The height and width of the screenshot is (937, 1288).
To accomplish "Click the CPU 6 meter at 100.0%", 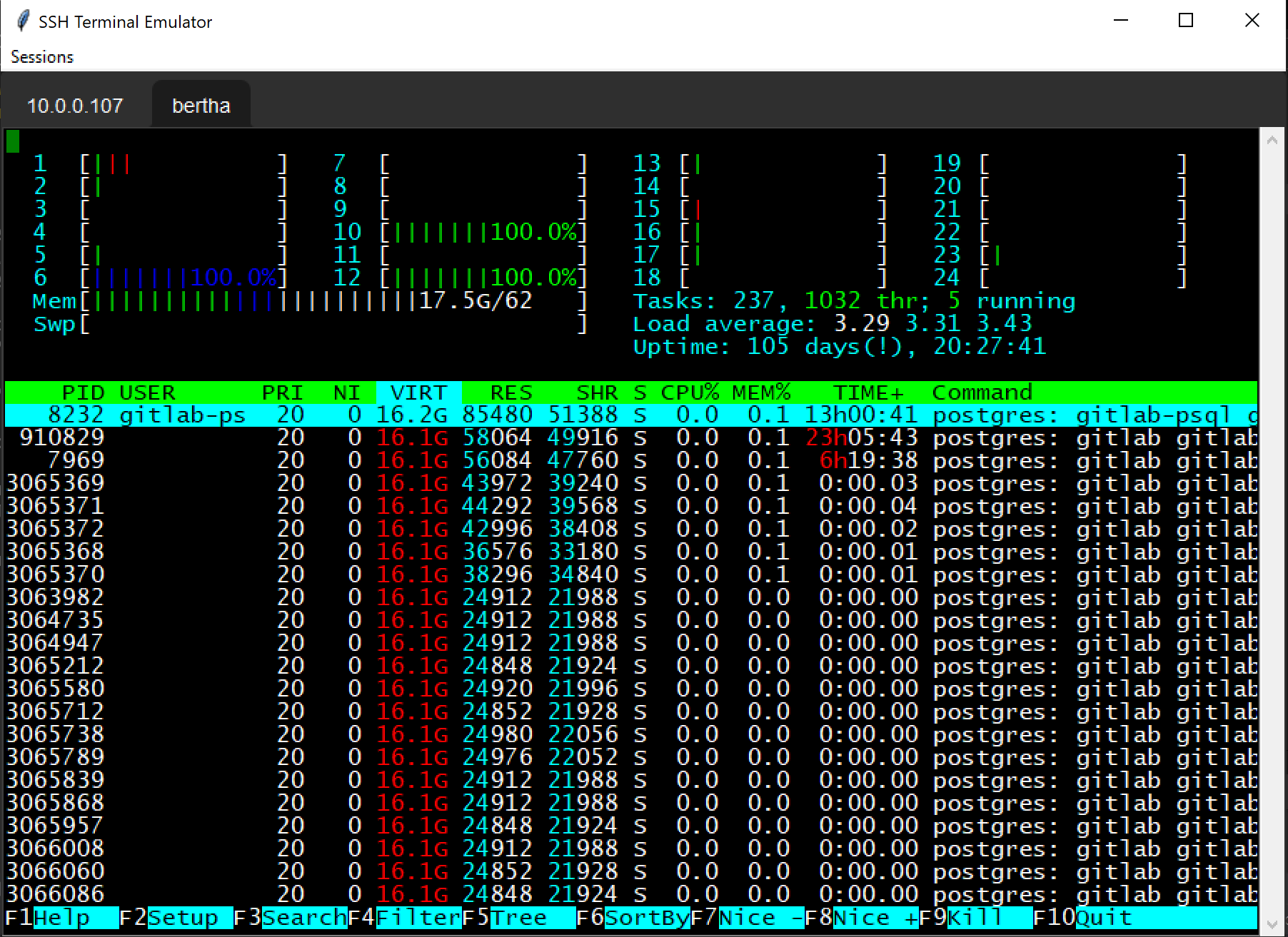I will (x=161, y=278).
